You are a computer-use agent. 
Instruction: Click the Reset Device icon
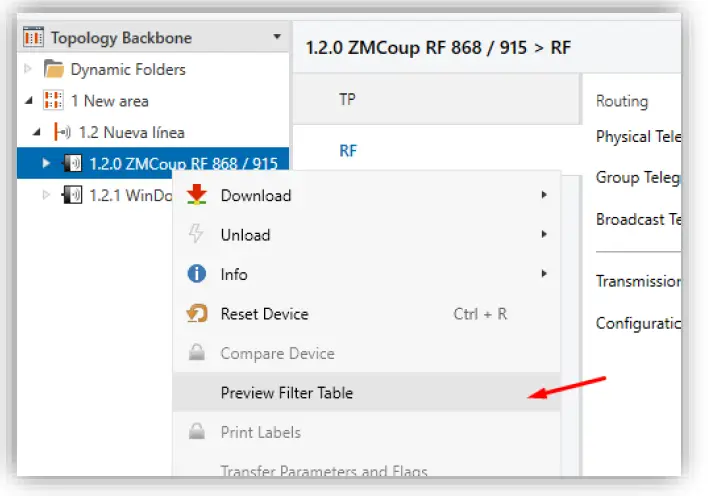coord(197,314)
